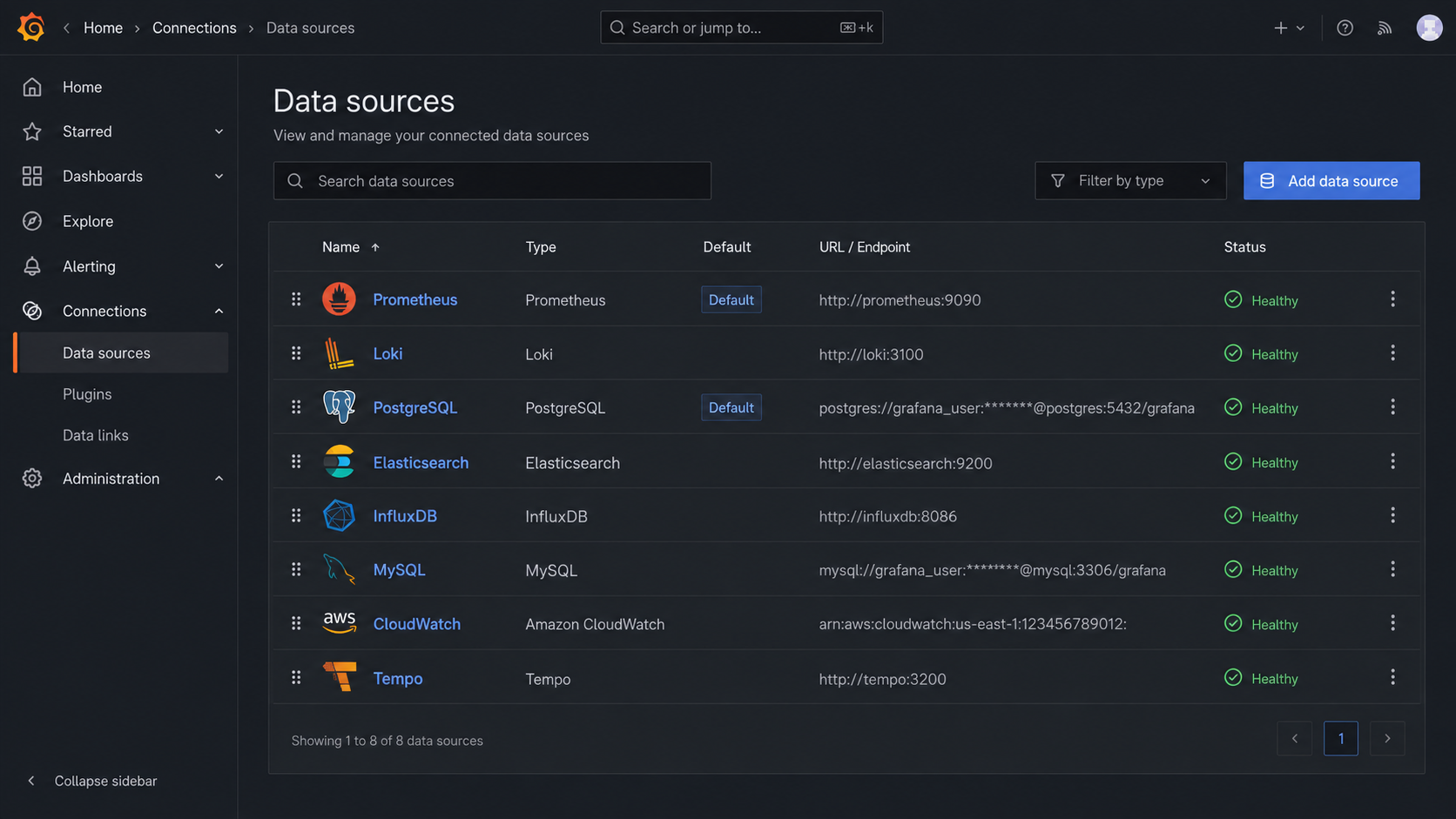Expand the Alerting sidebar section
This screenshot has height=819, width=1456.
219,266
